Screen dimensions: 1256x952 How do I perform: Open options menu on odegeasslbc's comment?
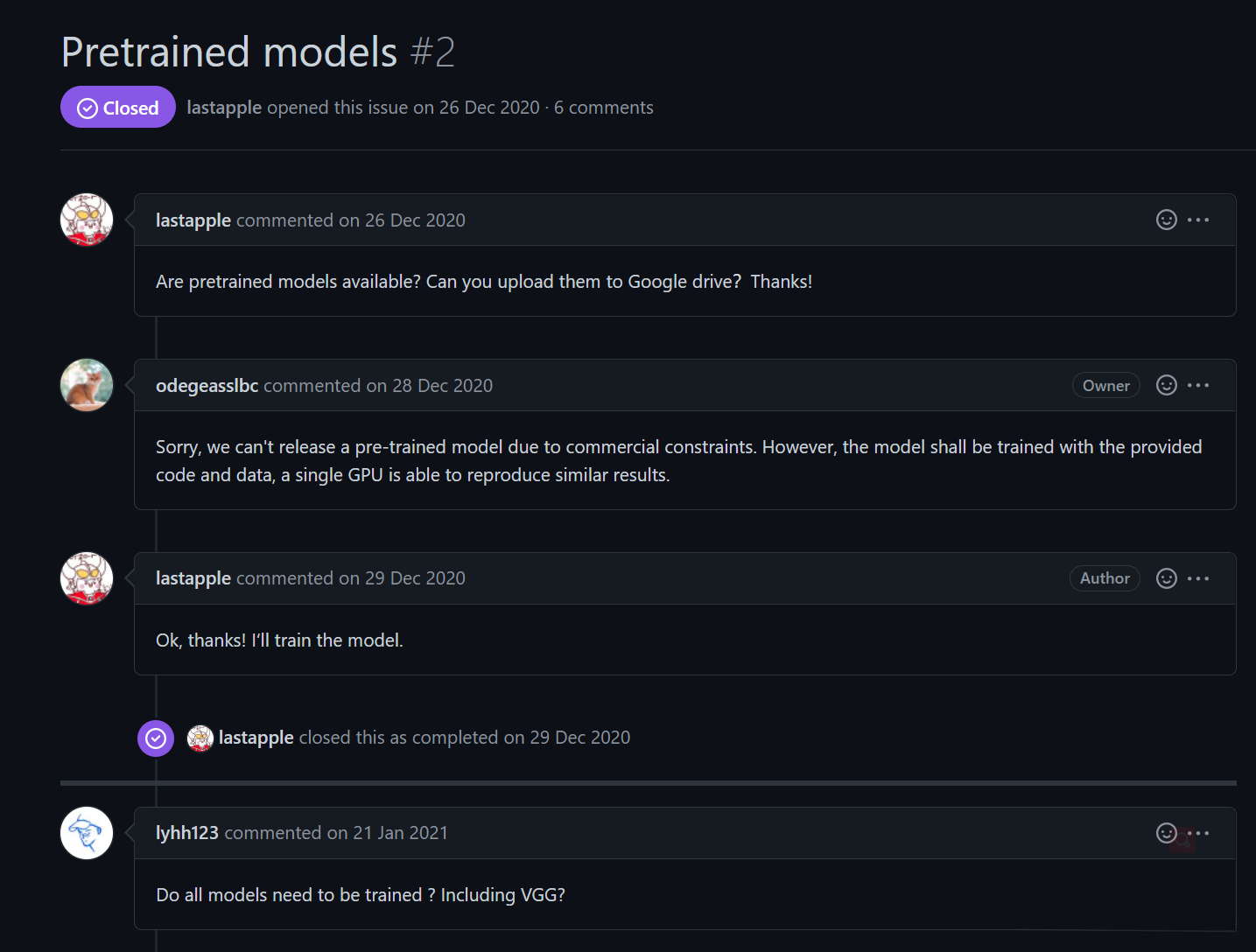coord(1198,385)
